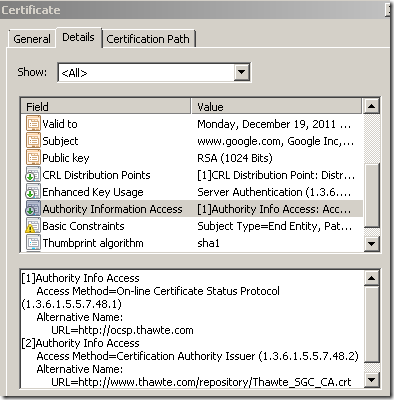Click the URL=http://ocsp.thawte.com line
Screen dimensions: 394x400
point(122,330)
